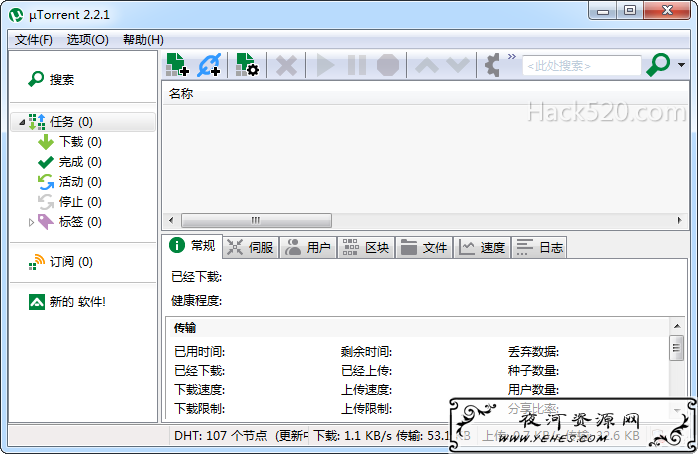This screenshot has height=454, width=698.
Task: Open the 选项(O) menu
Action: (88, 40)
